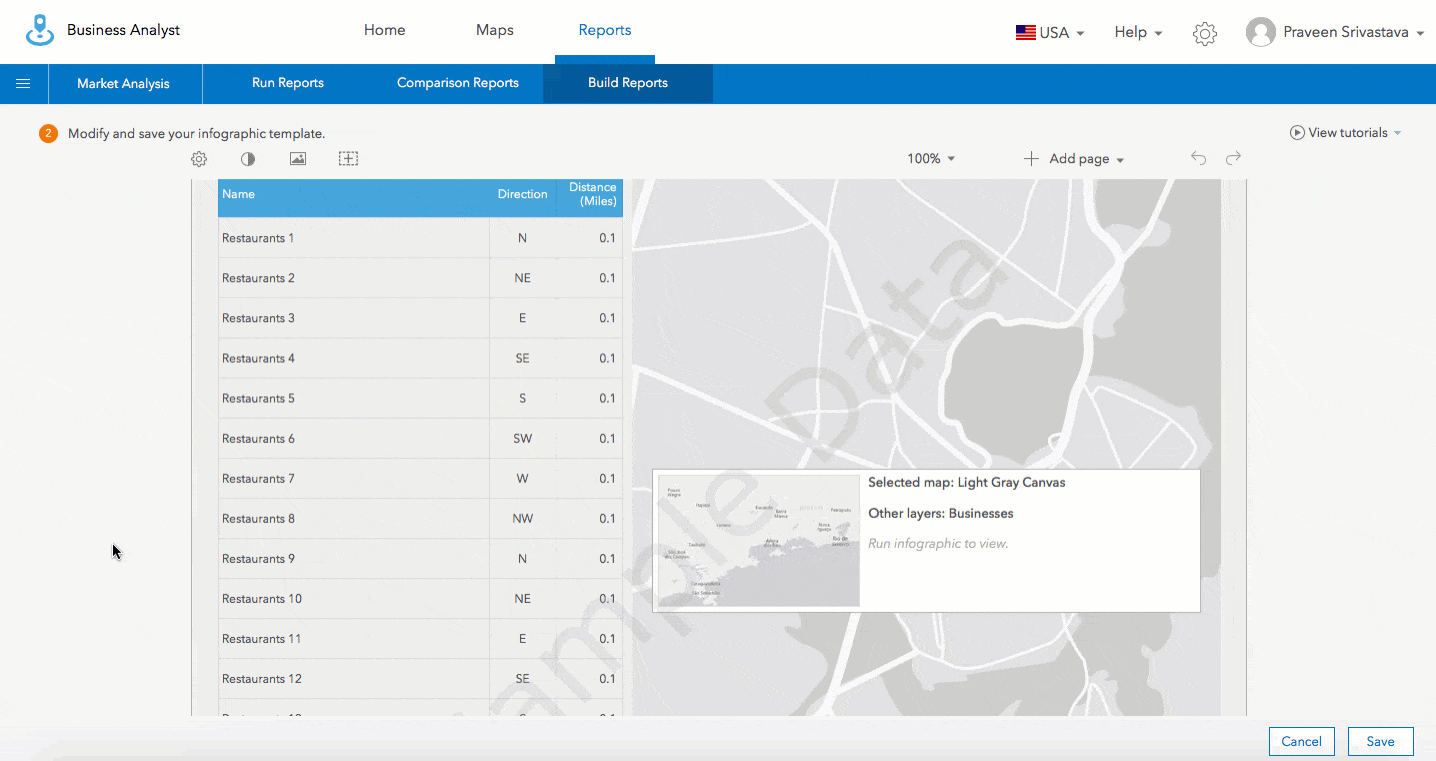Click the "S" direction of Restaurants 5

tap(522, 398)
